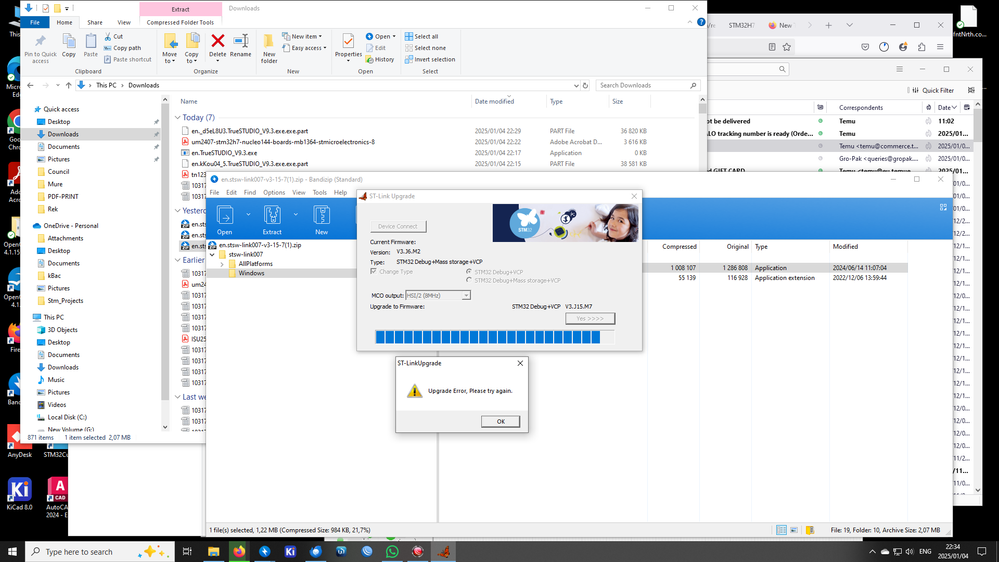Click the Firefox bookmark star icon
Viewport: 999px width, 562px height.
(787, 47)
